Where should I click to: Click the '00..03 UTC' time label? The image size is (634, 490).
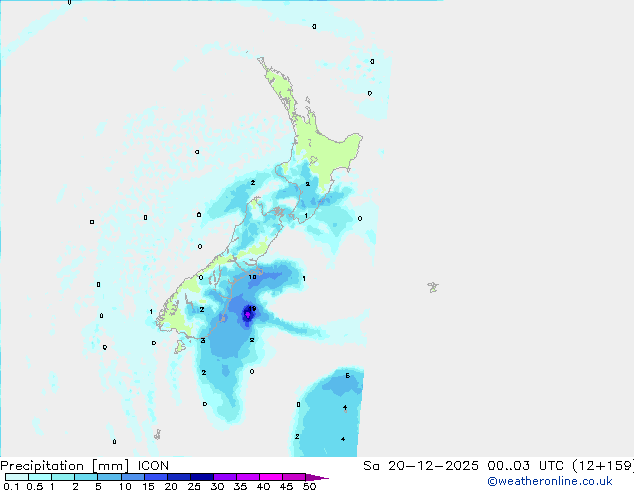pos(525,466)
